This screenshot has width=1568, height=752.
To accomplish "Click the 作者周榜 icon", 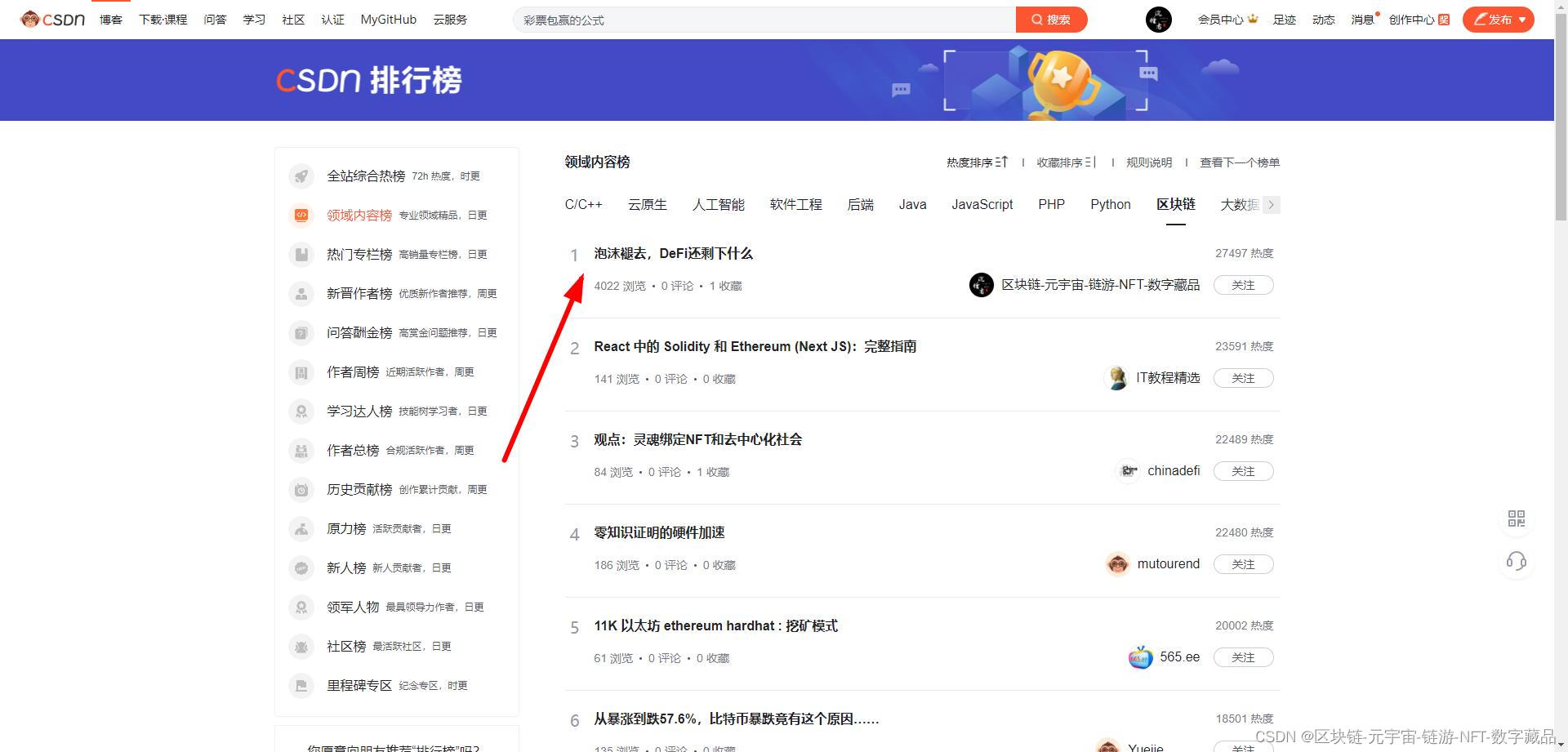I will [301, 372].
